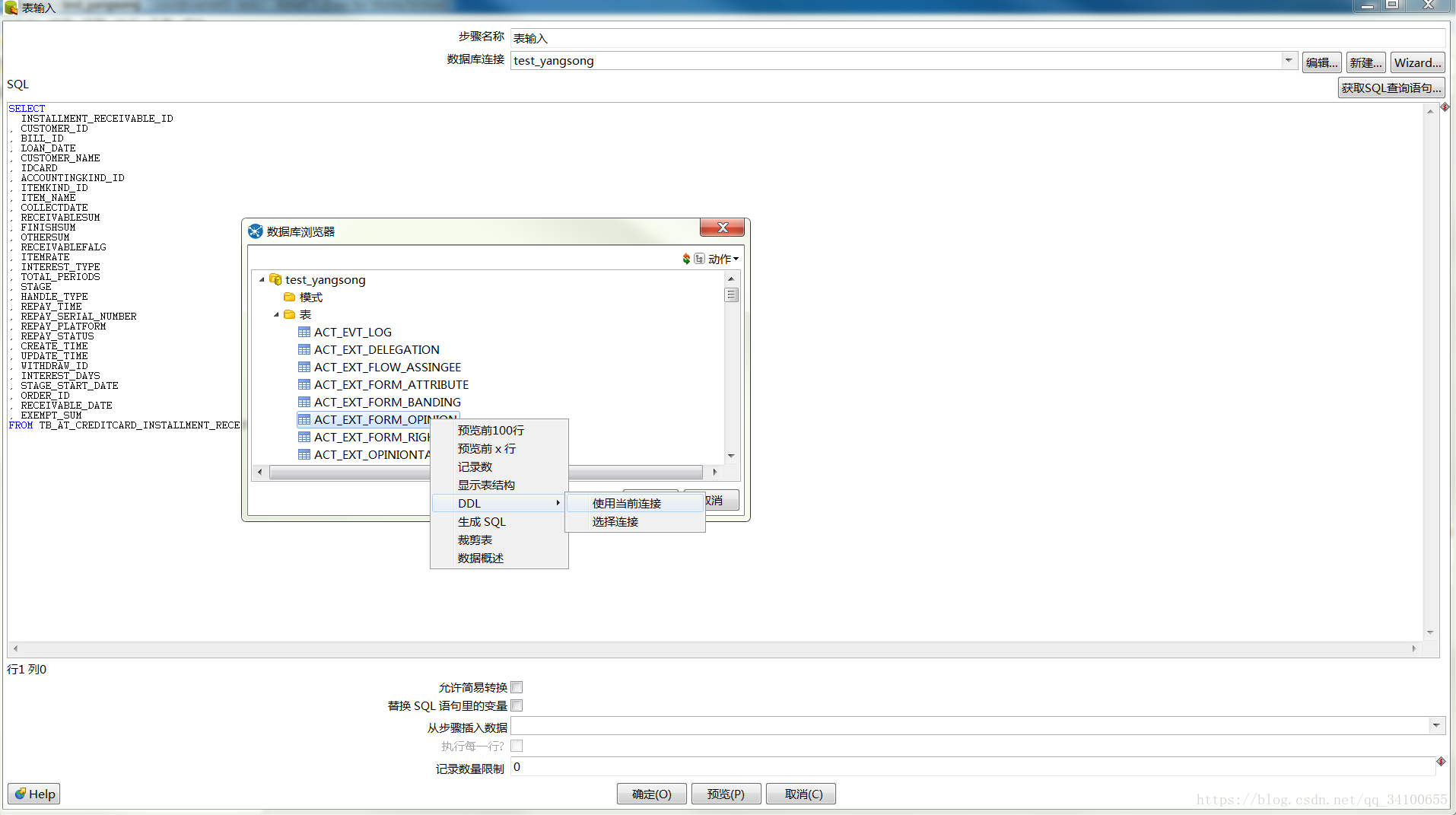Click the table icon of ACT_EXT_FORM_OPINION
The image size is (1456, 815).
(304, 419)
